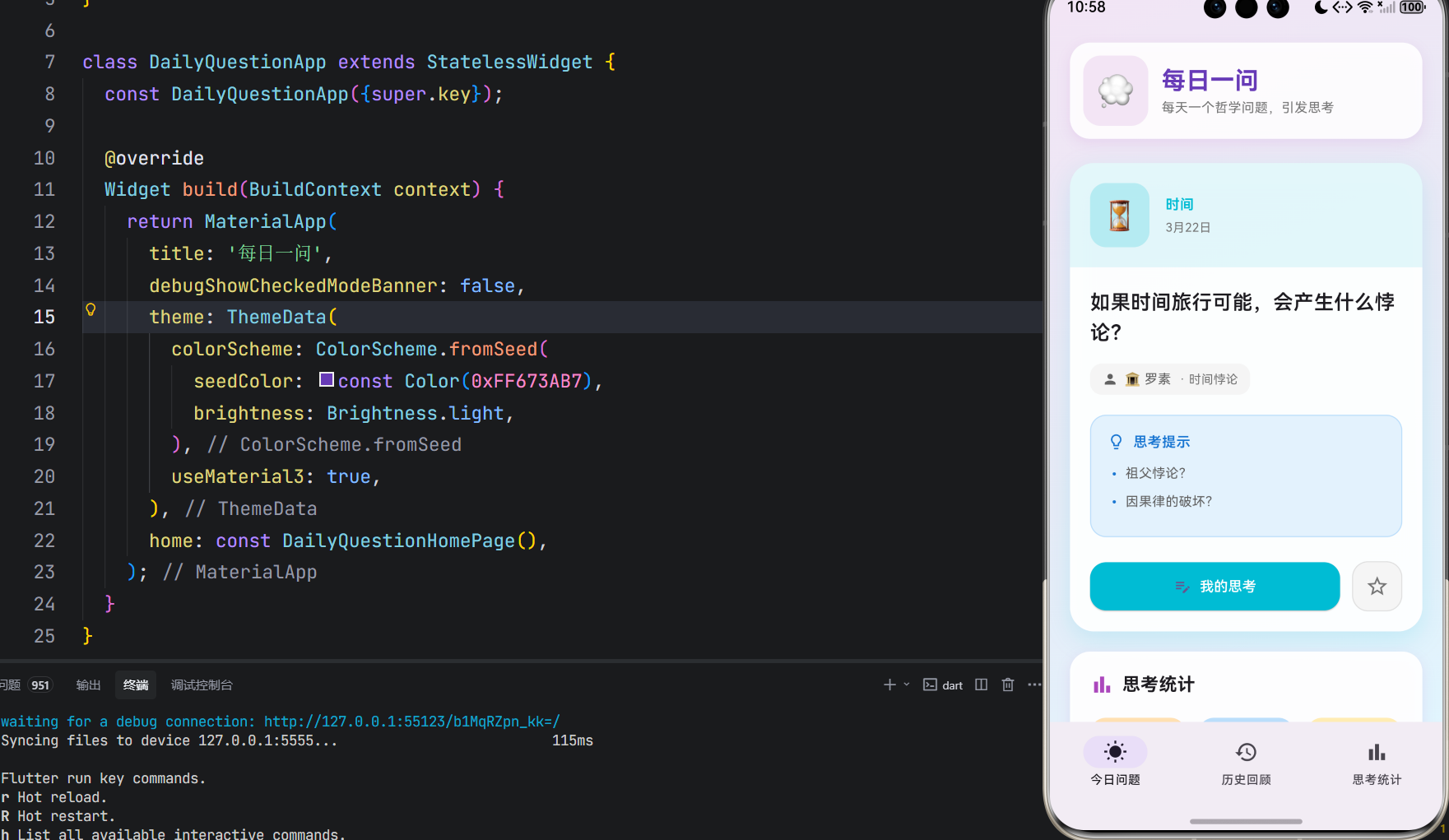
Task: Open the 思考统计 bottom navigation tab
Action: [1377, 762]
